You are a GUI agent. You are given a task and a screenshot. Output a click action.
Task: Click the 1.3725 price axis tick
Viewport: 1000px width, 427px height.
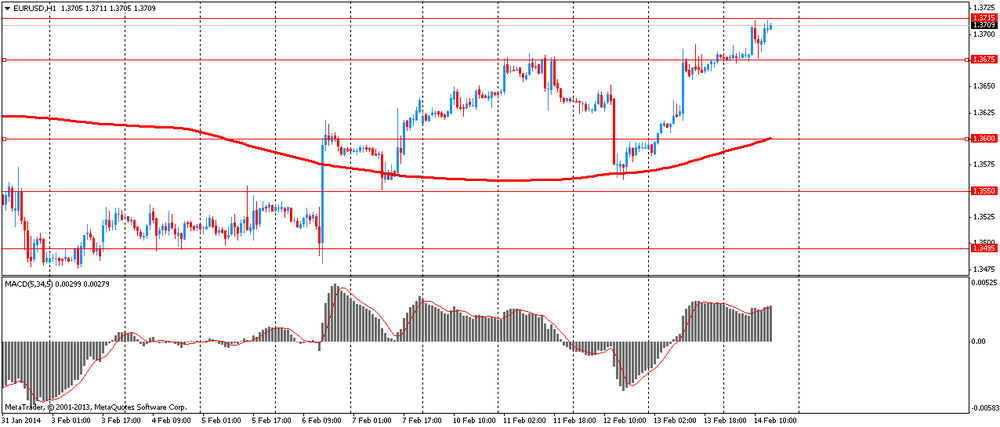click(985, 7)
